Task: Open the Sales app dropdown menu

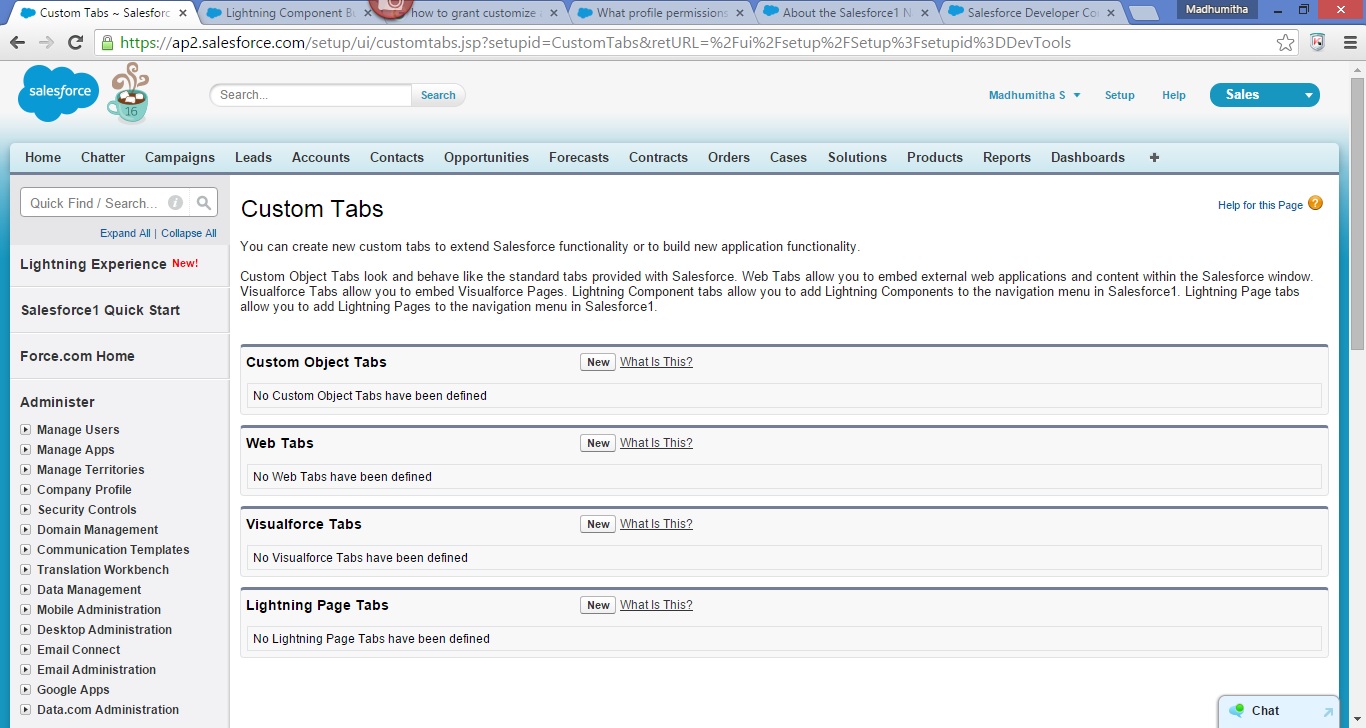Action: pyautogui.click(x=1308, y=95)
